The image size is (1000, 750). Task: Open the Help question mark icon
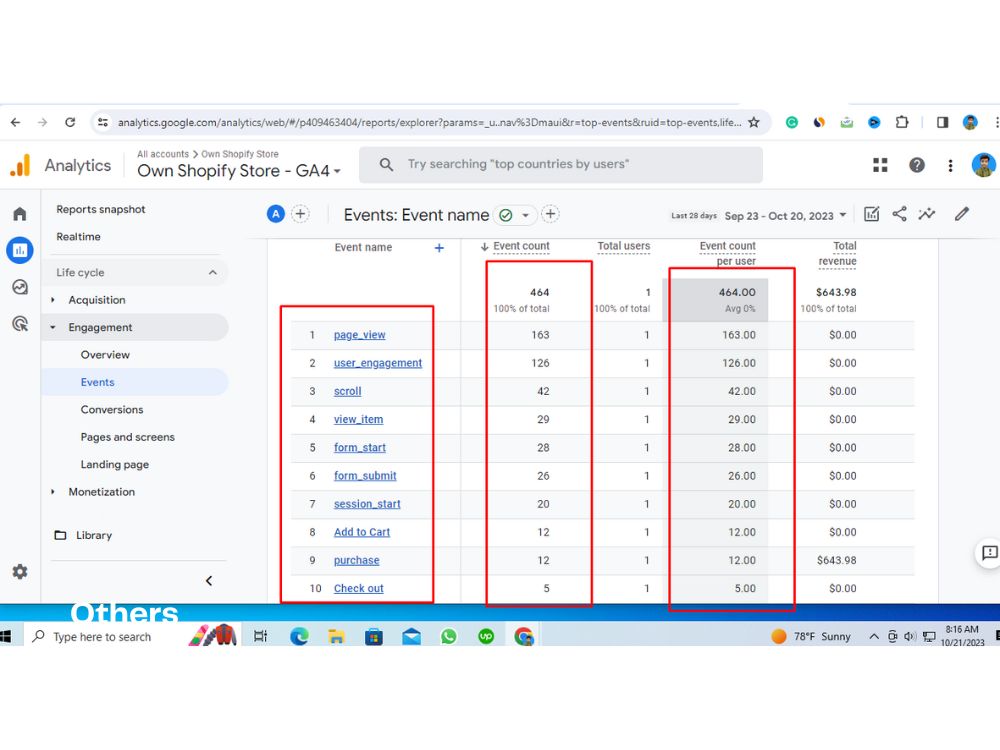tap(916, 165)
